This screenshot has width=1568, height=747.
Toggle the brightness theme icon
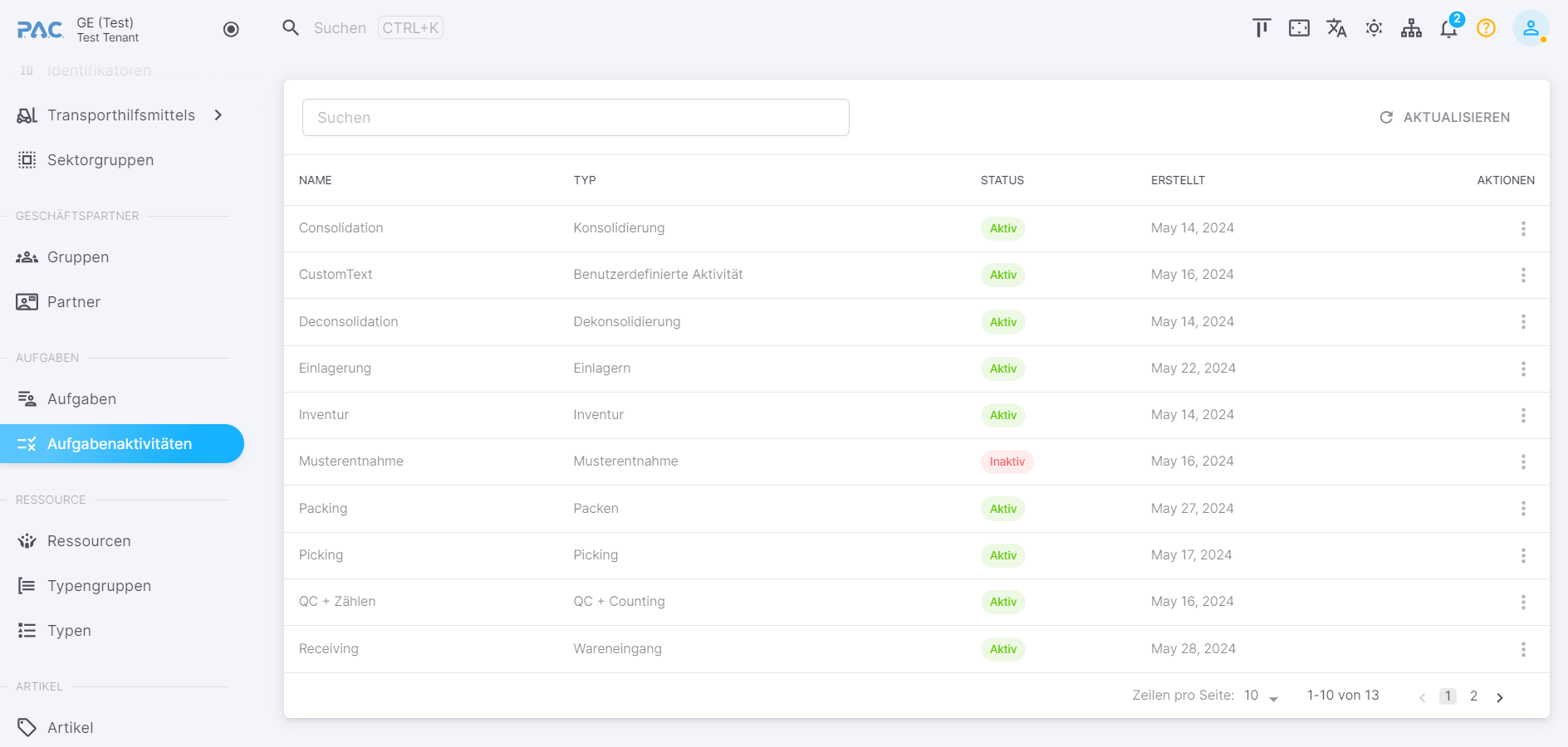click(x=1374, y=28)
